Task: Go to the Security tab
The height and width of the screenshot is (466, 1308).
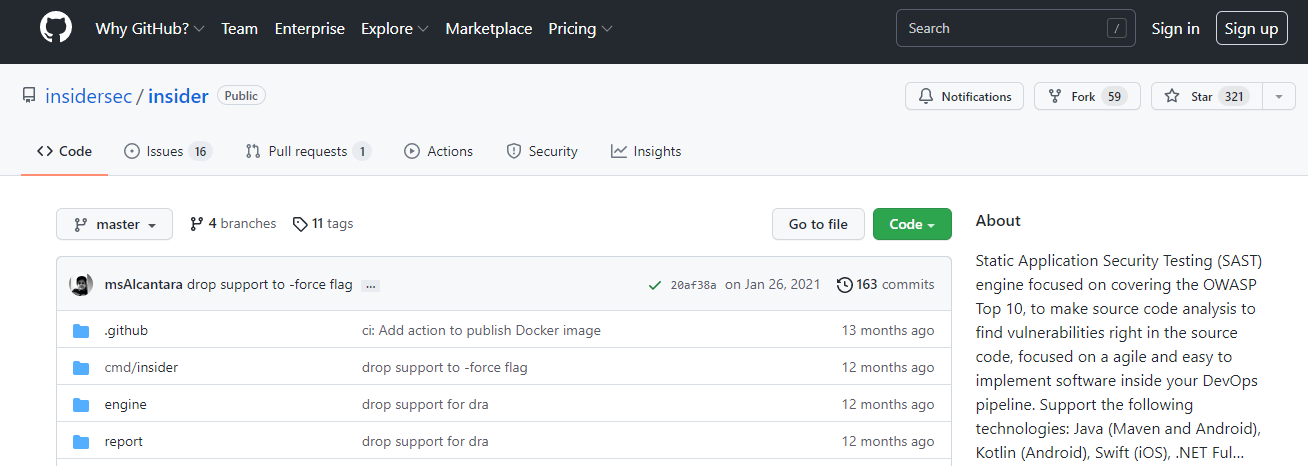Action: (x=542, y=151)
